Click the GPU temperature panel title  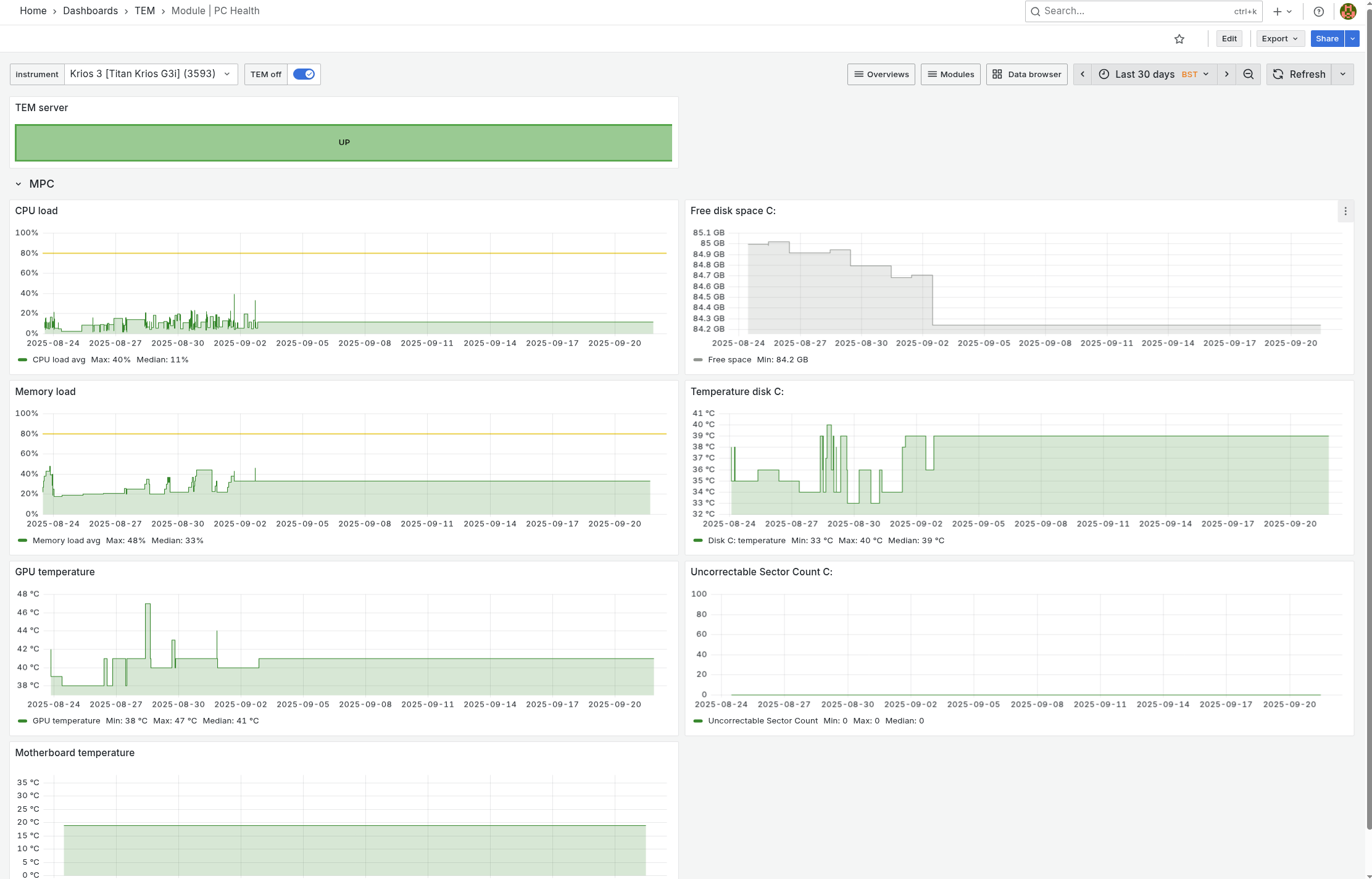(55, 572)
